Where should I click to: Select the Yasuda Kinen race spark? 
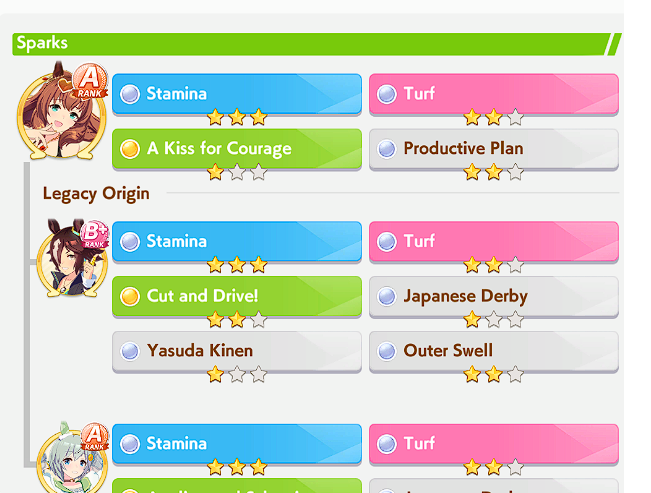point(237,352)
